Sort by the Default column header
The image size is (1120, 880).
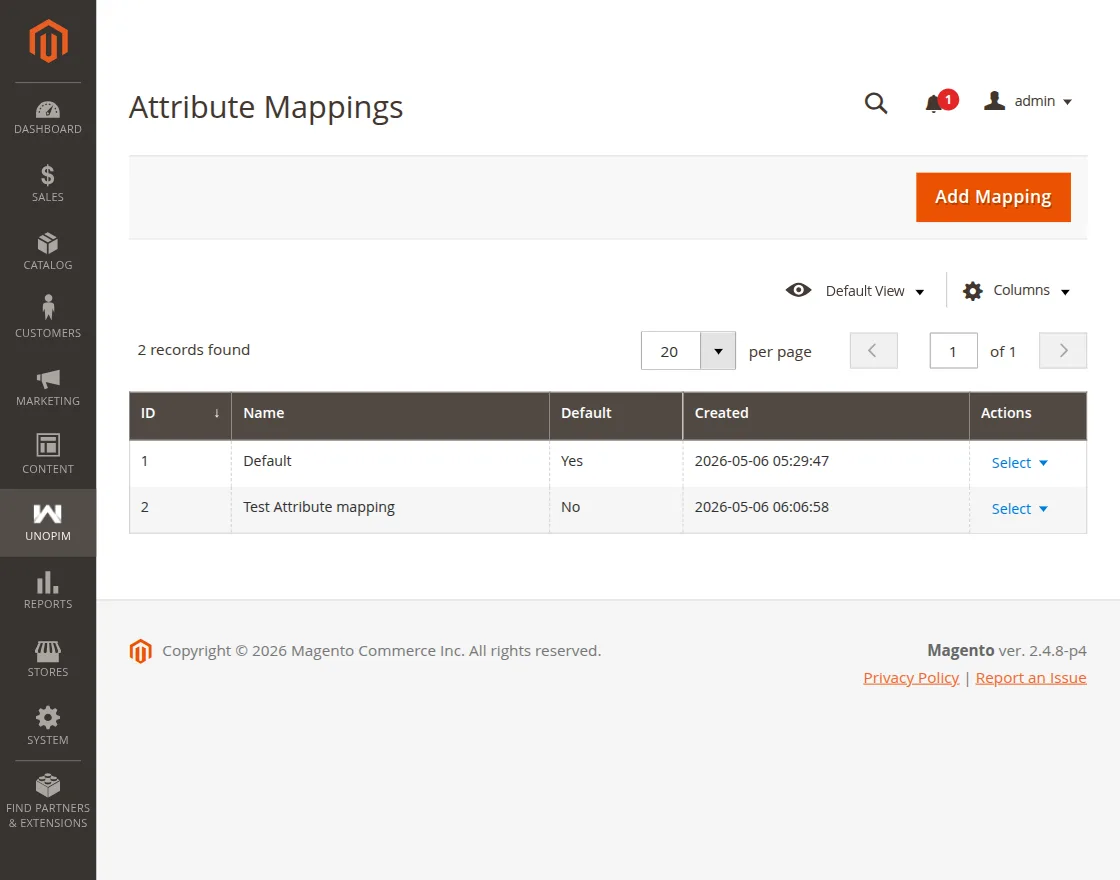616,414
